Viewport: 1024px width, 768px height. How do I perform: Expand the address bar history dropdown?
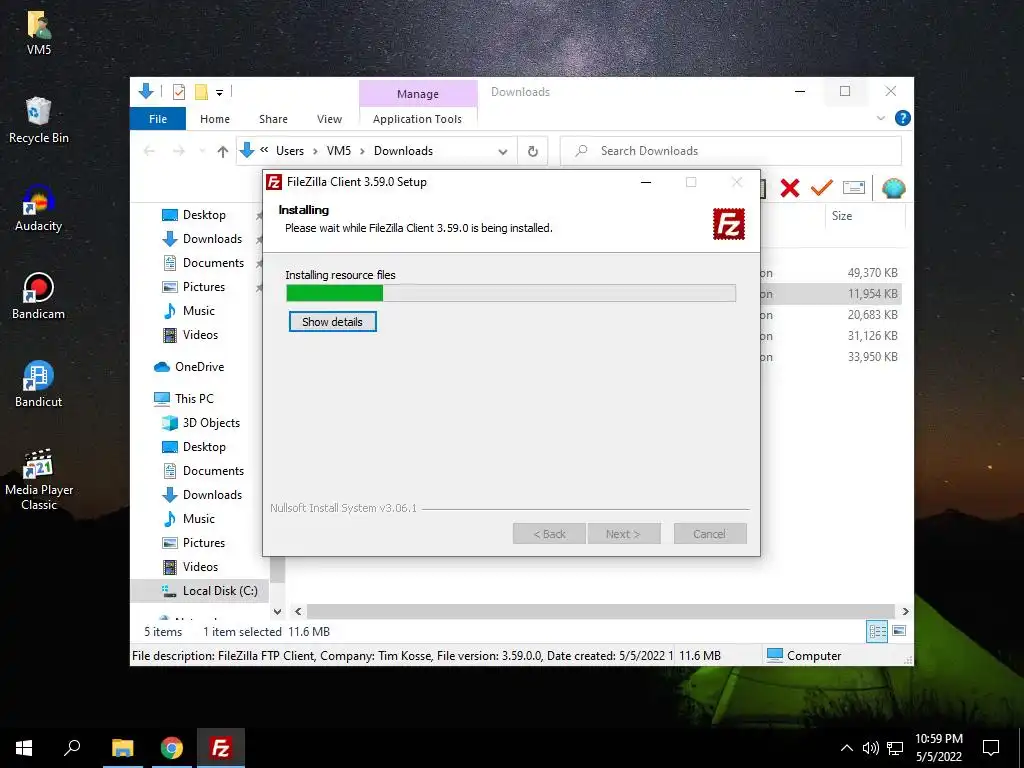tap(502, 152)
